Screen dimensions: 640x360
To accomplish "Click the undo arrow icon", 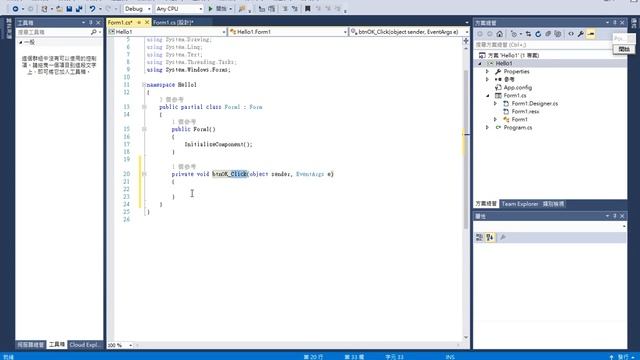I will coord(93,9).
